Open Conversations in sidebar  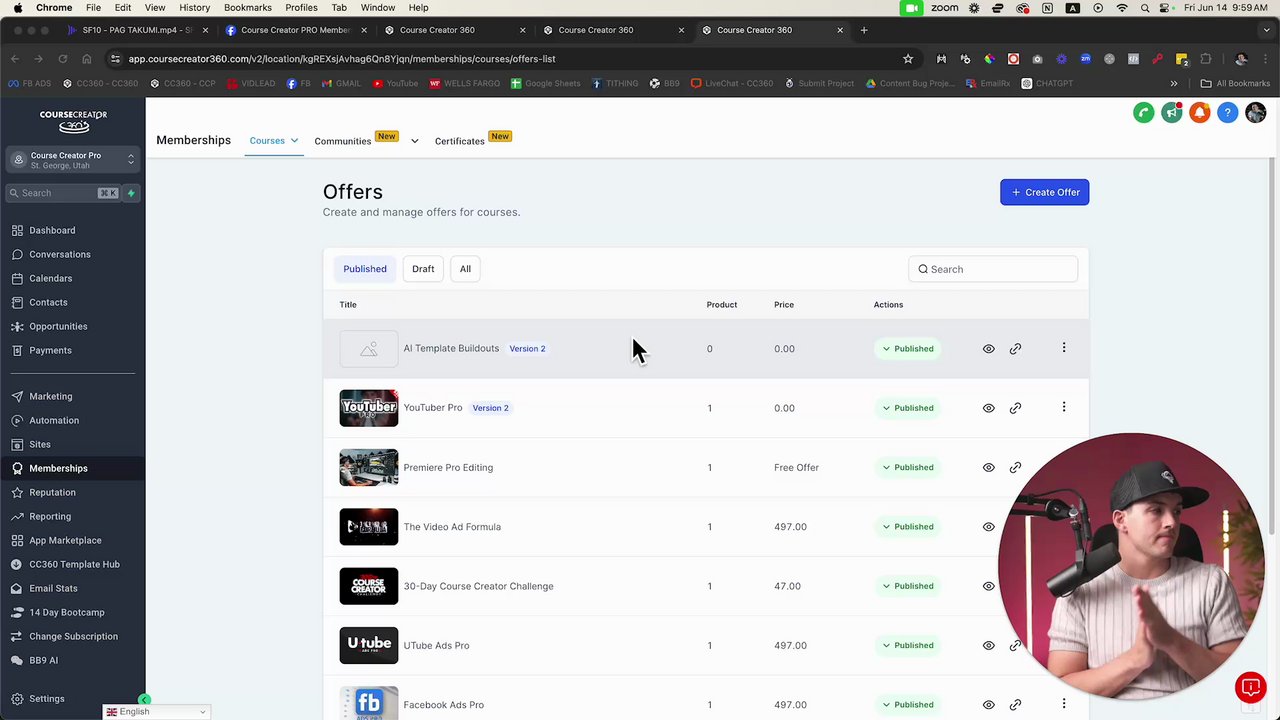tap(60, 254)
